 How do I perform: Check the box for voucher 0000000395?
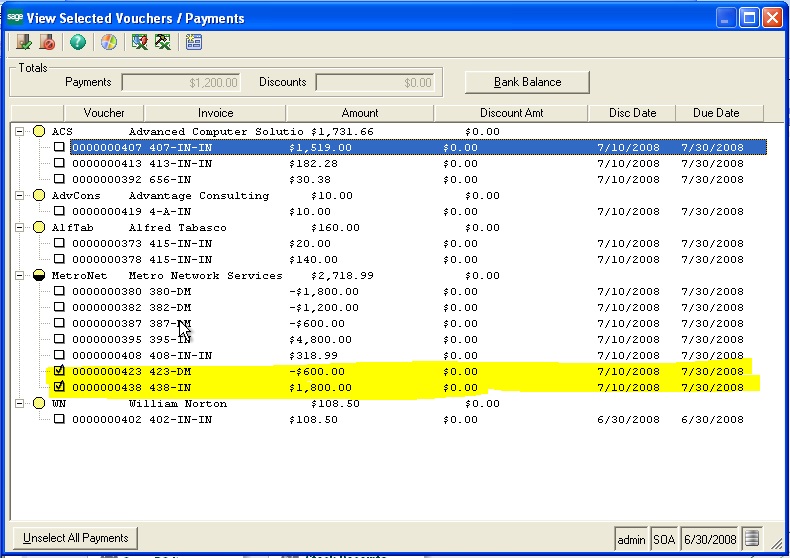[x=59, y=339]
